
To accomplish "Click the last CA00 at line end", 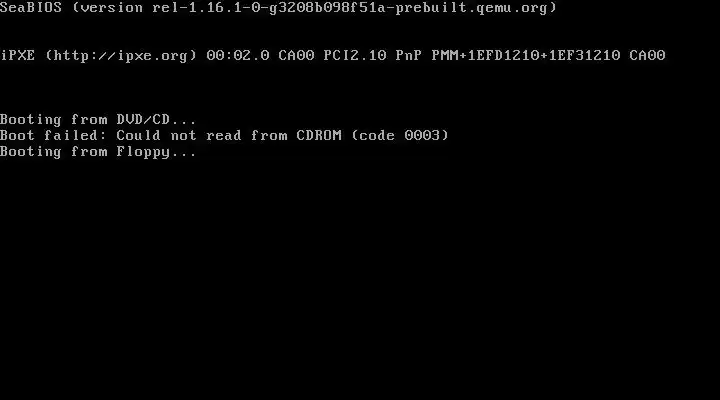I will click(647, 56).
